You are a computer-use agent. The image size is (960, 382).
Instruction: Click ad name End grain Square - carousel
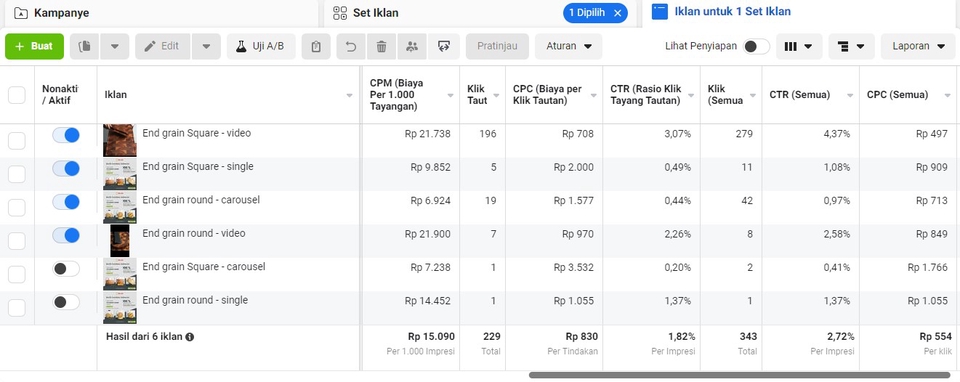(204, 266)
